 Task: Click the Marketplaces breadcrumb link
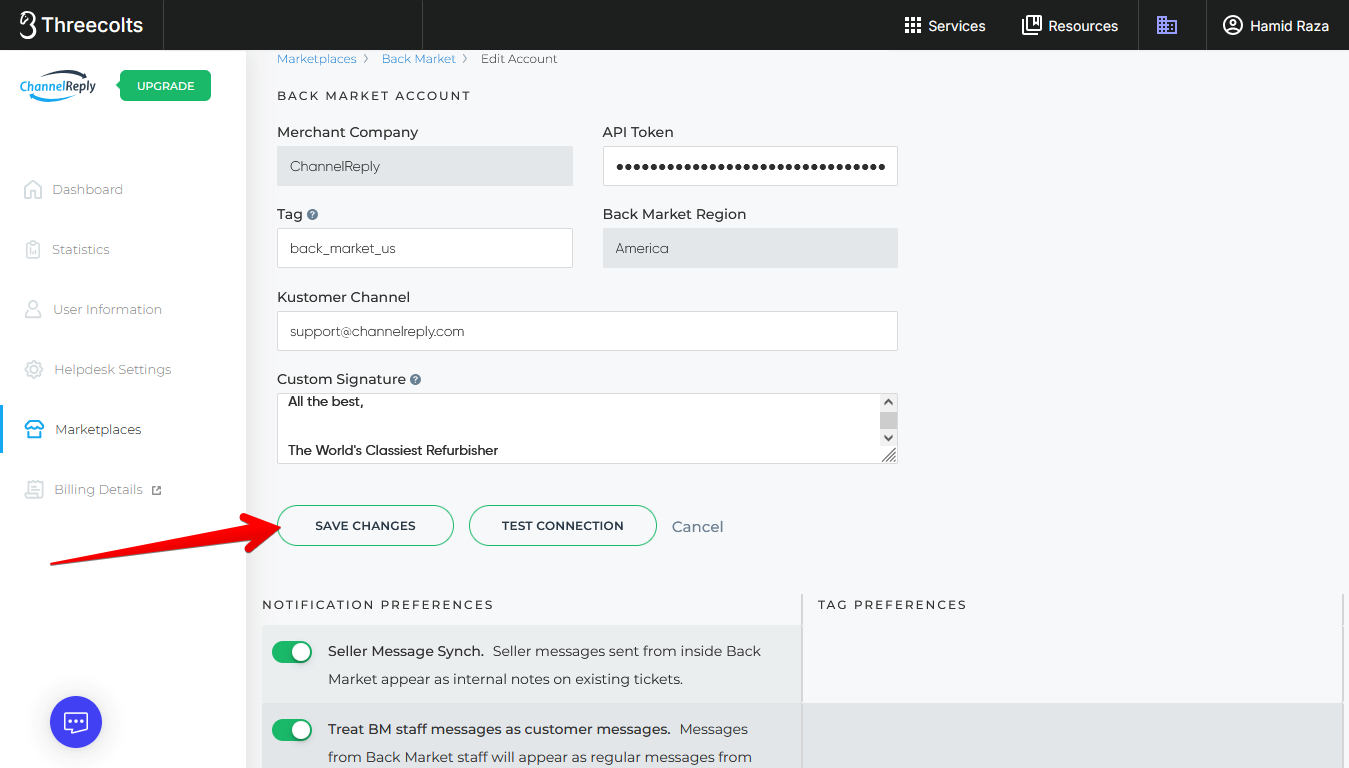pyautogui.click(x=317, y=59)
